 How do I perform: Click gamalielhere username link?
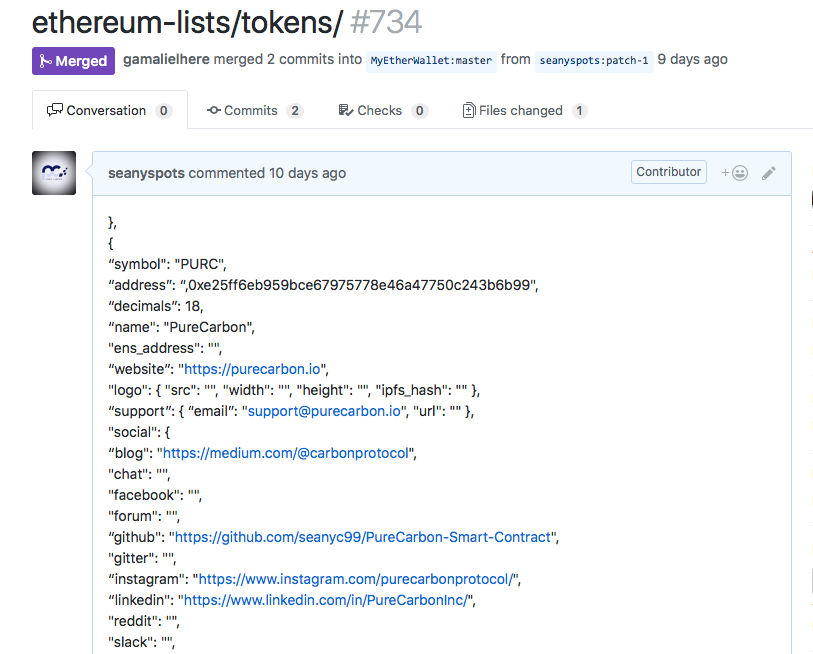[x=166, y=60]
